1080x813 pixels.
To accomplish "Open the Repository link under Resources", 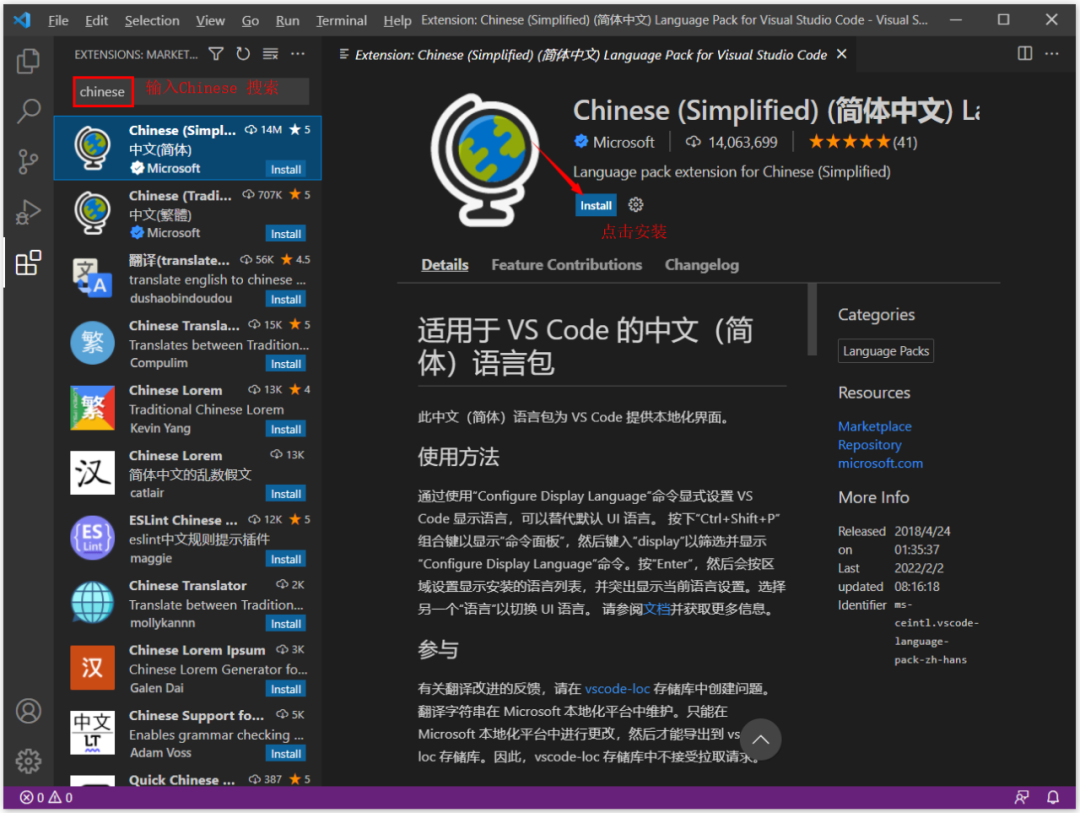I will 869,444.
